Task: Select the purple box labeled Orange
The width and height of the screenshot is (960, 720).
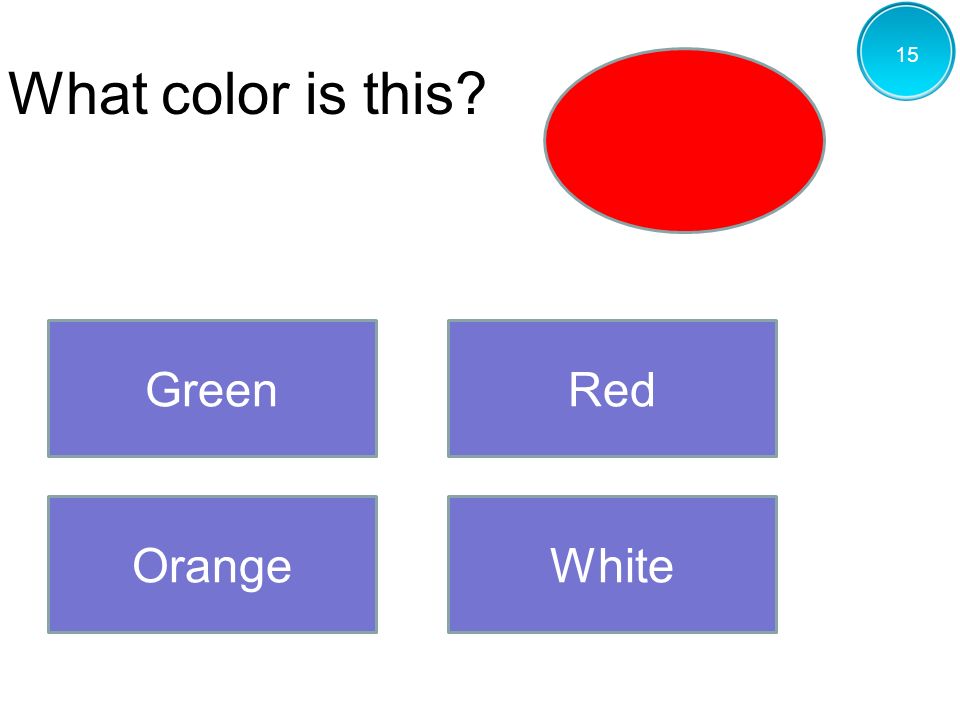Action: point(212,564)
